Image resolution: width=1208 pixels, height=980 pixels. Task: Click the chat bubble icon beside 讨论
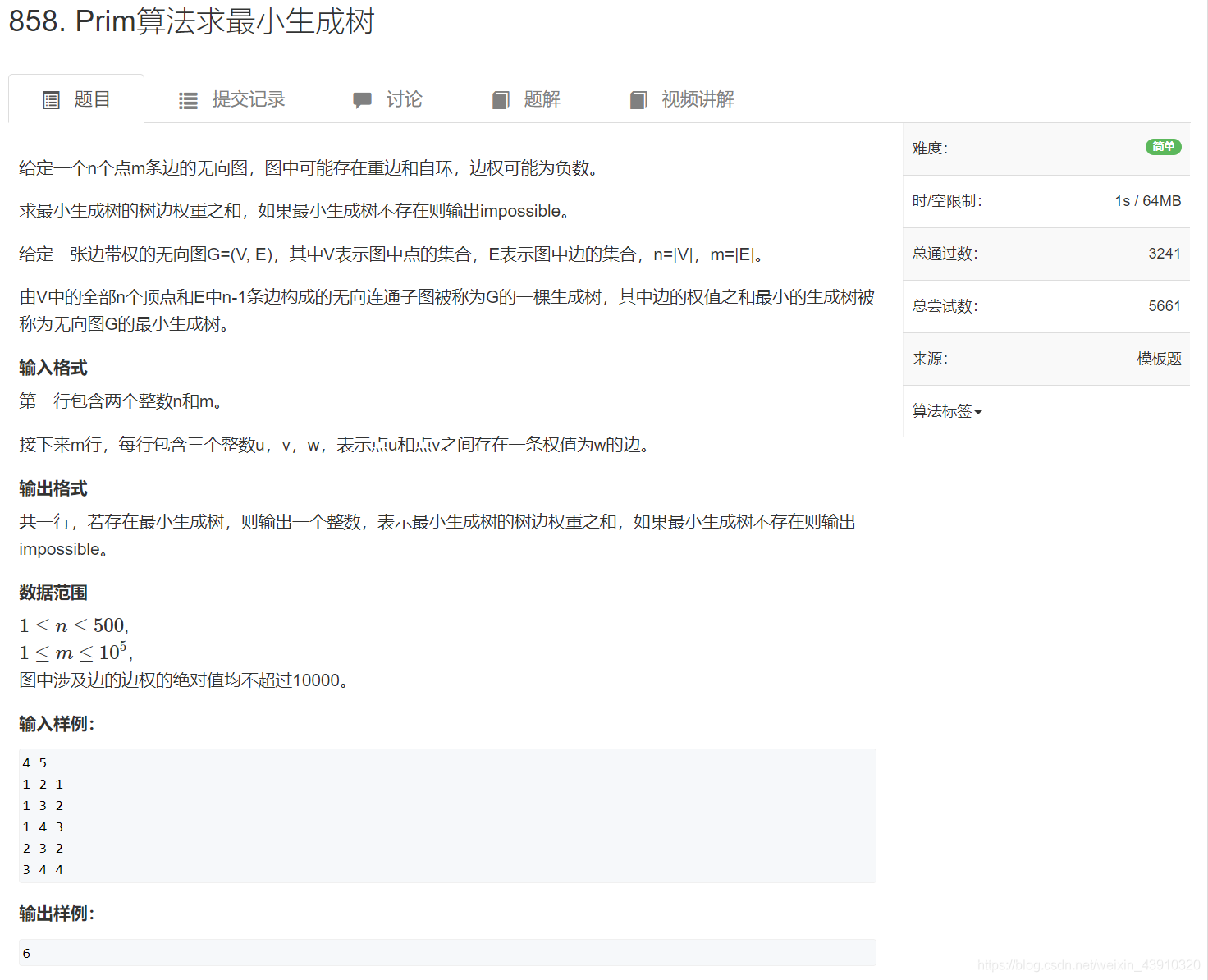[x=362, y=99]
